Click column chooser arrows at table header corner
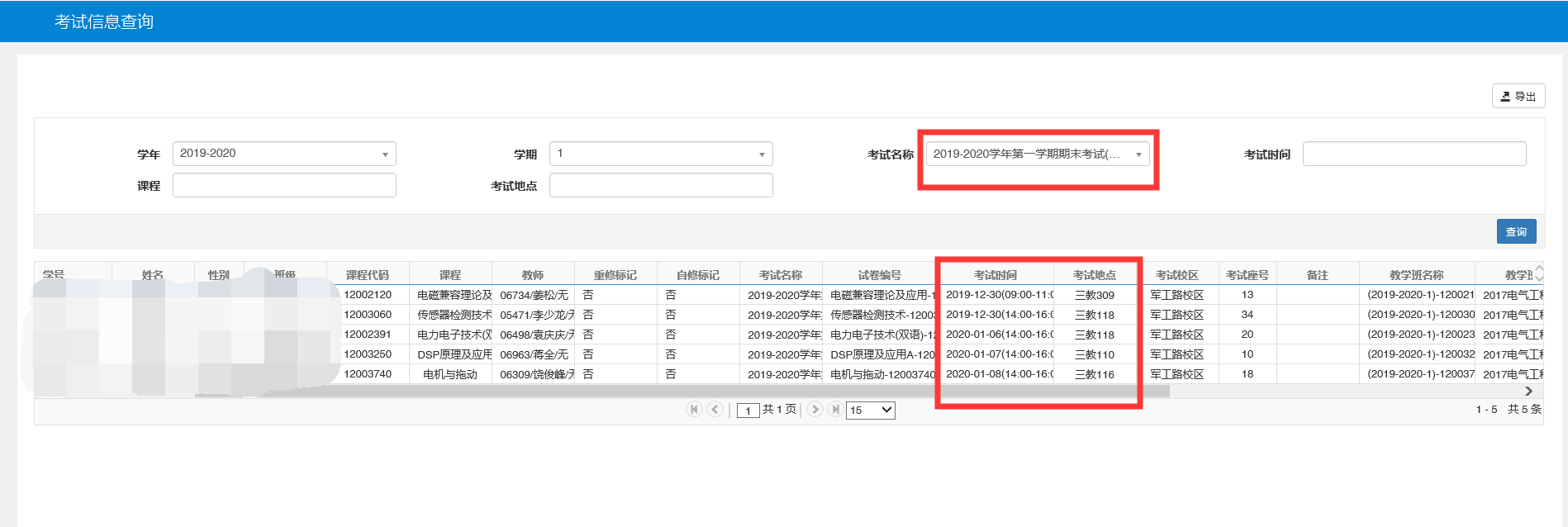1568x527 pixels. (1538, 273)
